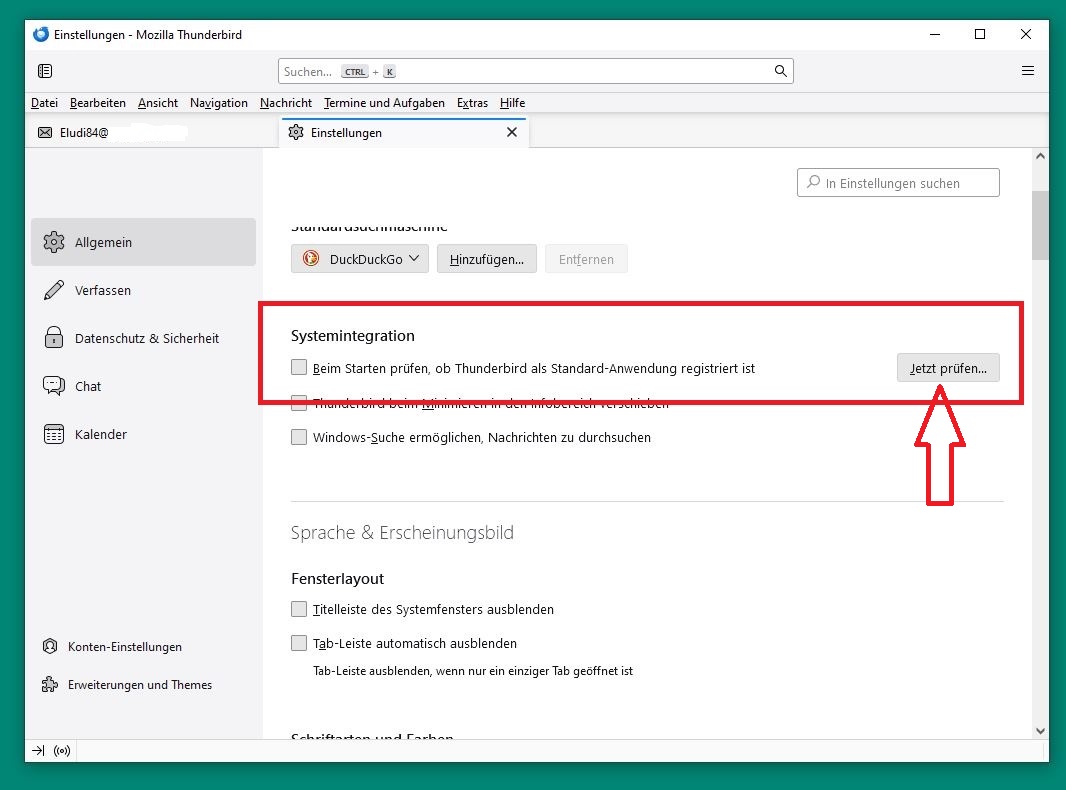Click the Entfernen search engine button

point(586,259)
